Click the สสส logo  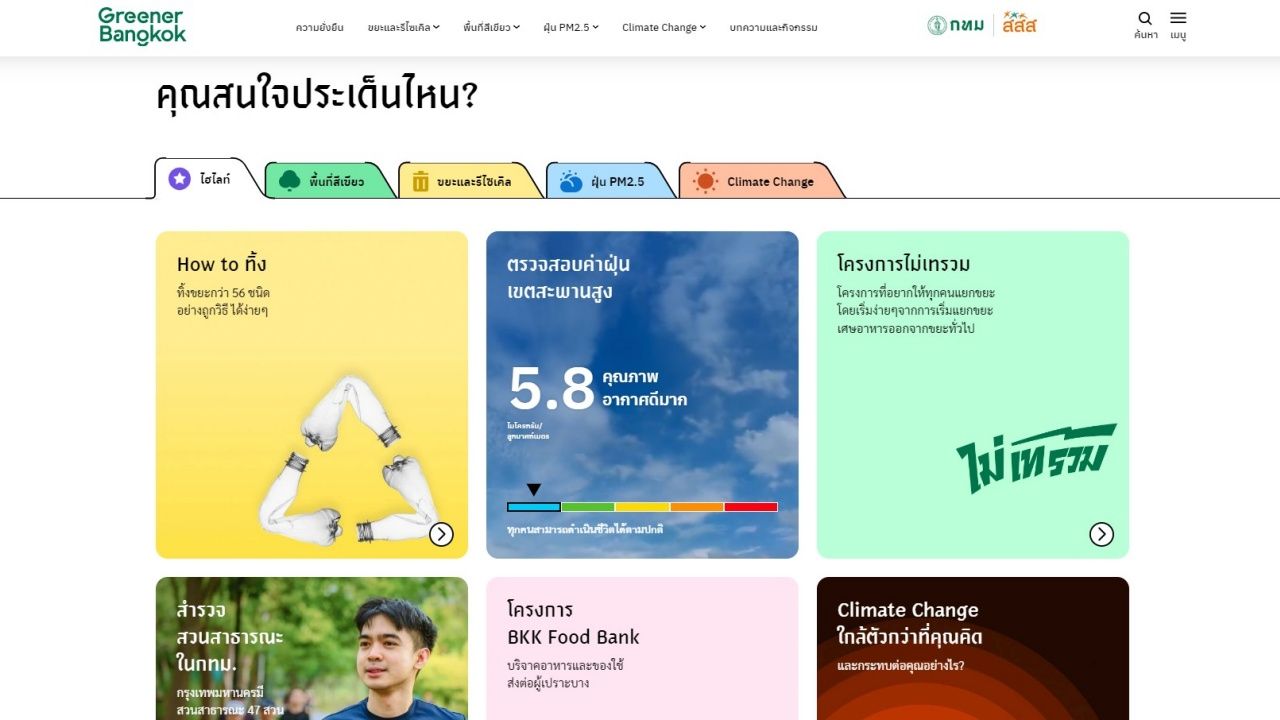[x=1019, y=23]
